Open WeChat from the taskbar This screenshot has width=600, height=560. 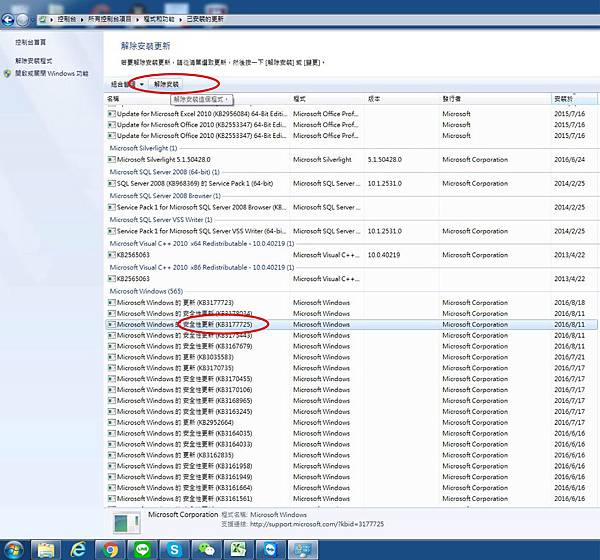pyautogui.click(x=207, y=550)
